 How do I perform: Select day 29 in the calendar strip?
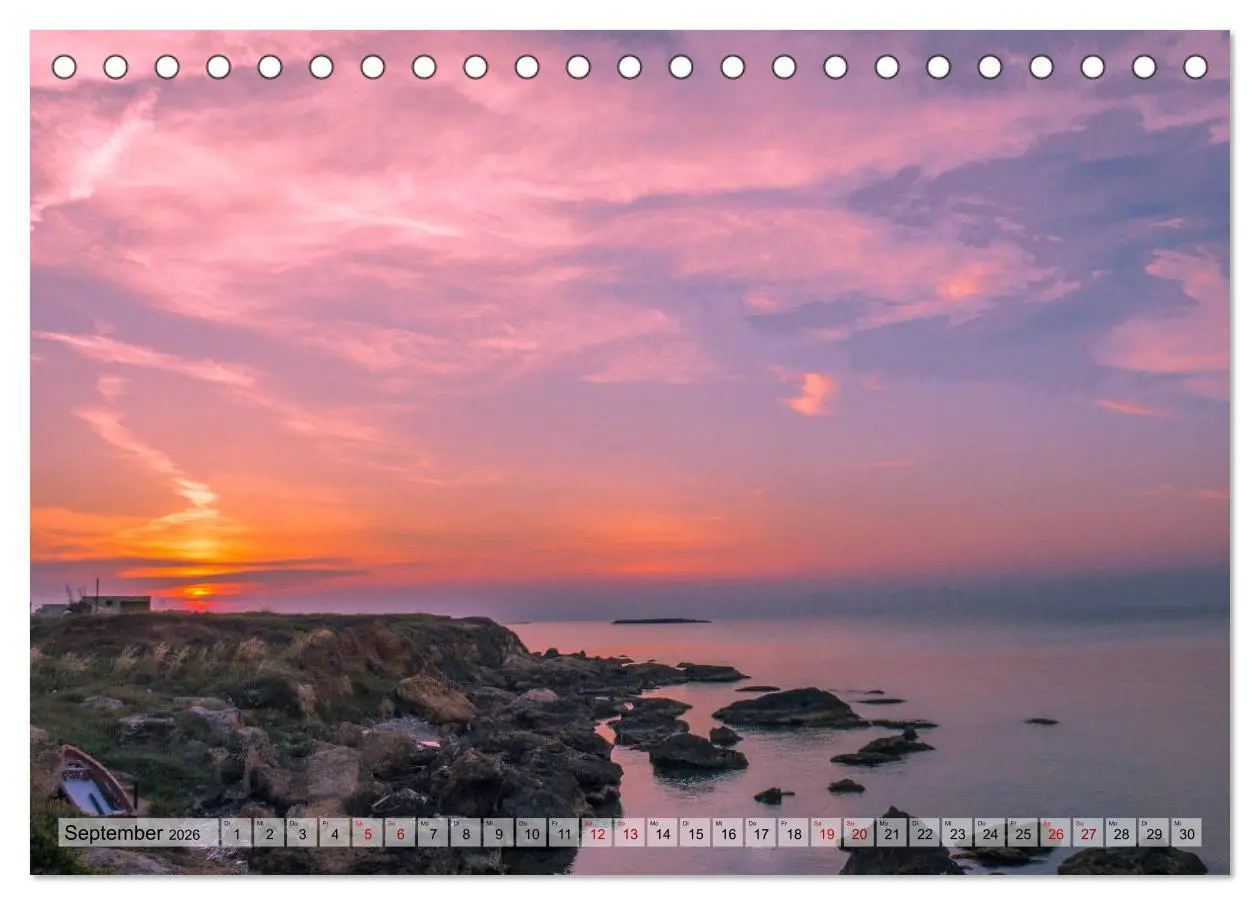(x=1153, y=833)
